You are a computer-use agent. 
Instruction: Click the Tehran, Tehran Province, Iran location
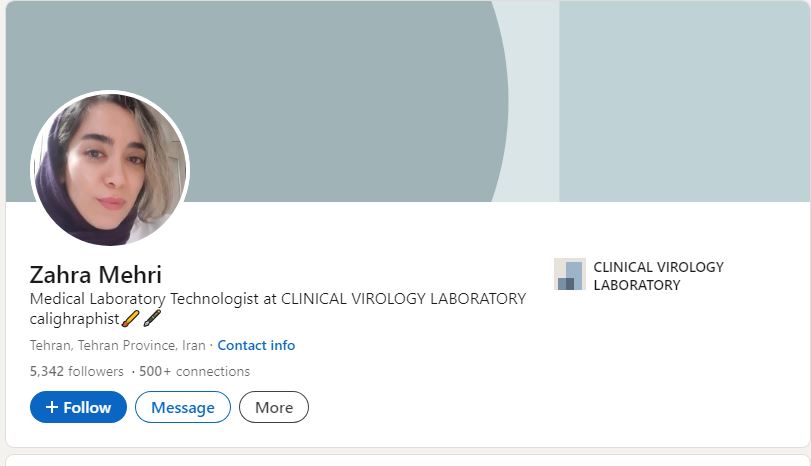(117, 345)
